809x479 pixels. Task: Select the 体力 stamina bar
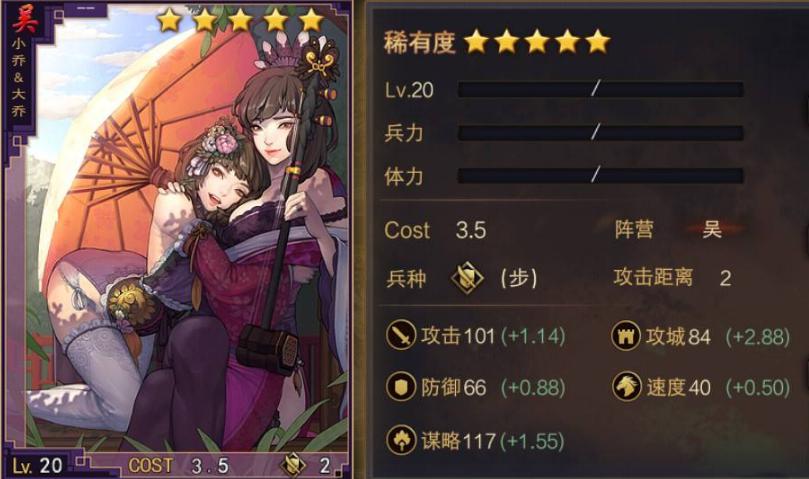point(601,176)
